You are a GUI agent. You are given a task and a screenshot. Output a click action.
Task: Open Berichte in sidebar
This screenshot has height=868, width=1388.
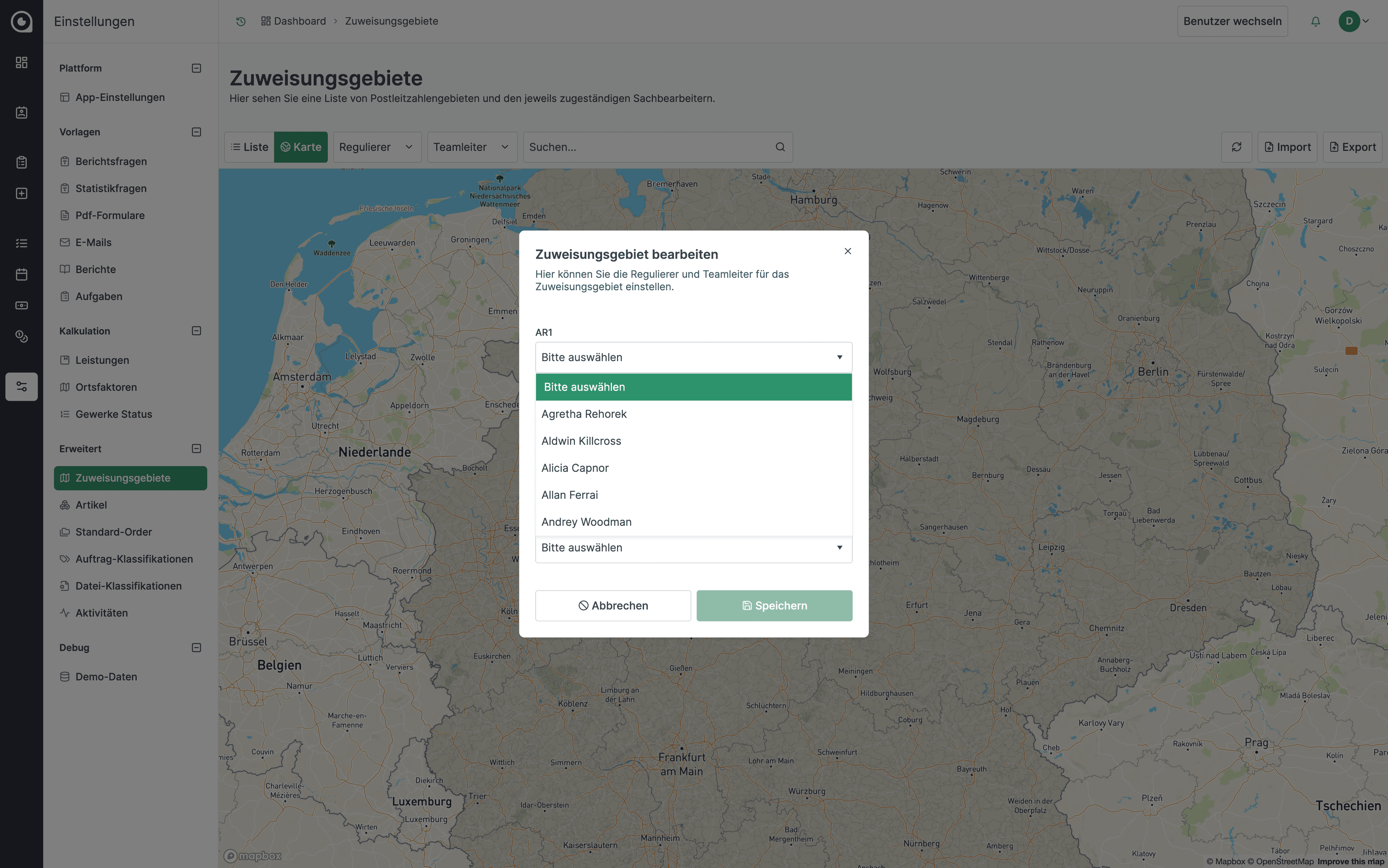point(130,269)
